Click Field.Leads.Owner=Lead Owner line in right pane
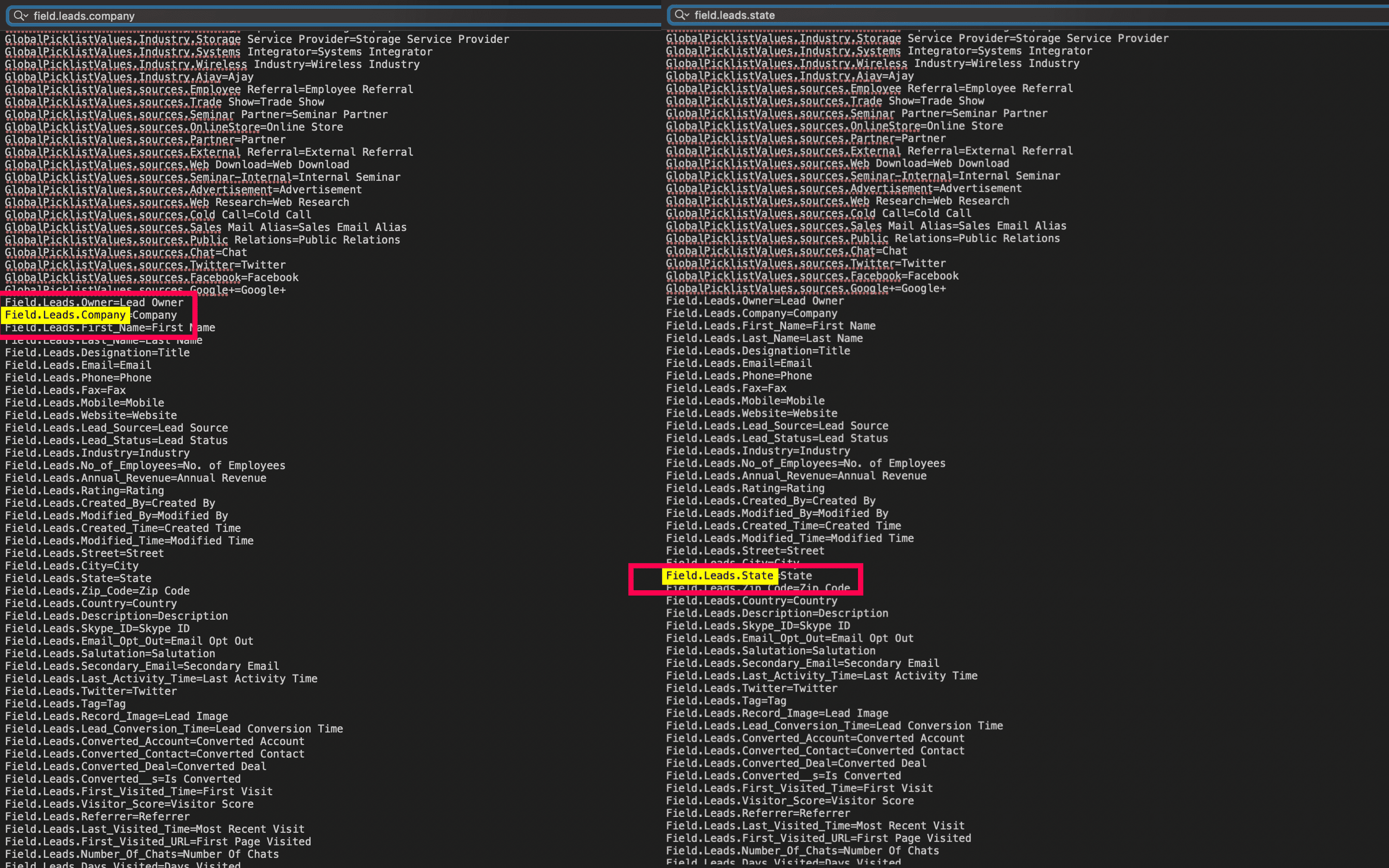The image size is (1389, 868). point(754,301)
